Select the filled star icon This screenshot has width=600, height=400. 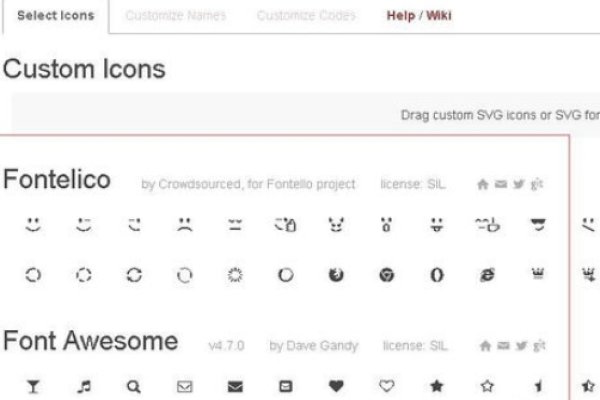pyautogui.click(x=437, y=386)
